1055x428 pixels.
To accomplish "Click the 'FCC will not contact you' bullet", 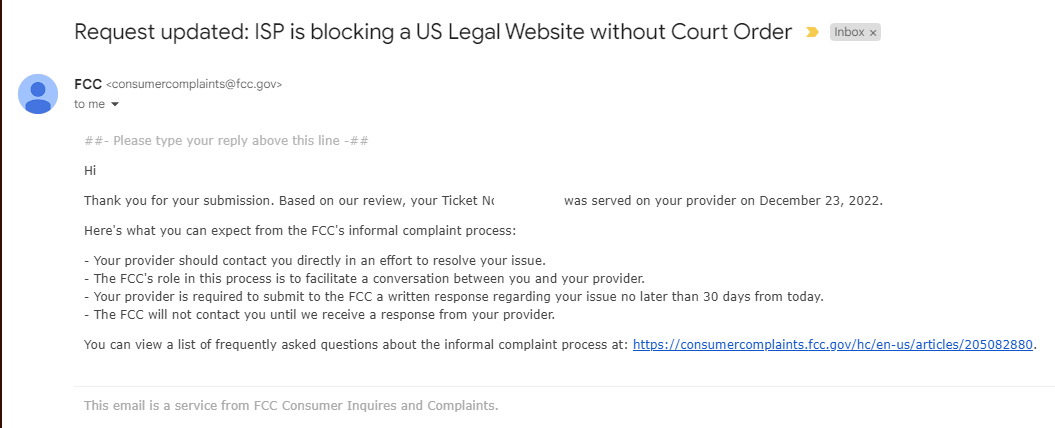I will [x=320, y=315].
